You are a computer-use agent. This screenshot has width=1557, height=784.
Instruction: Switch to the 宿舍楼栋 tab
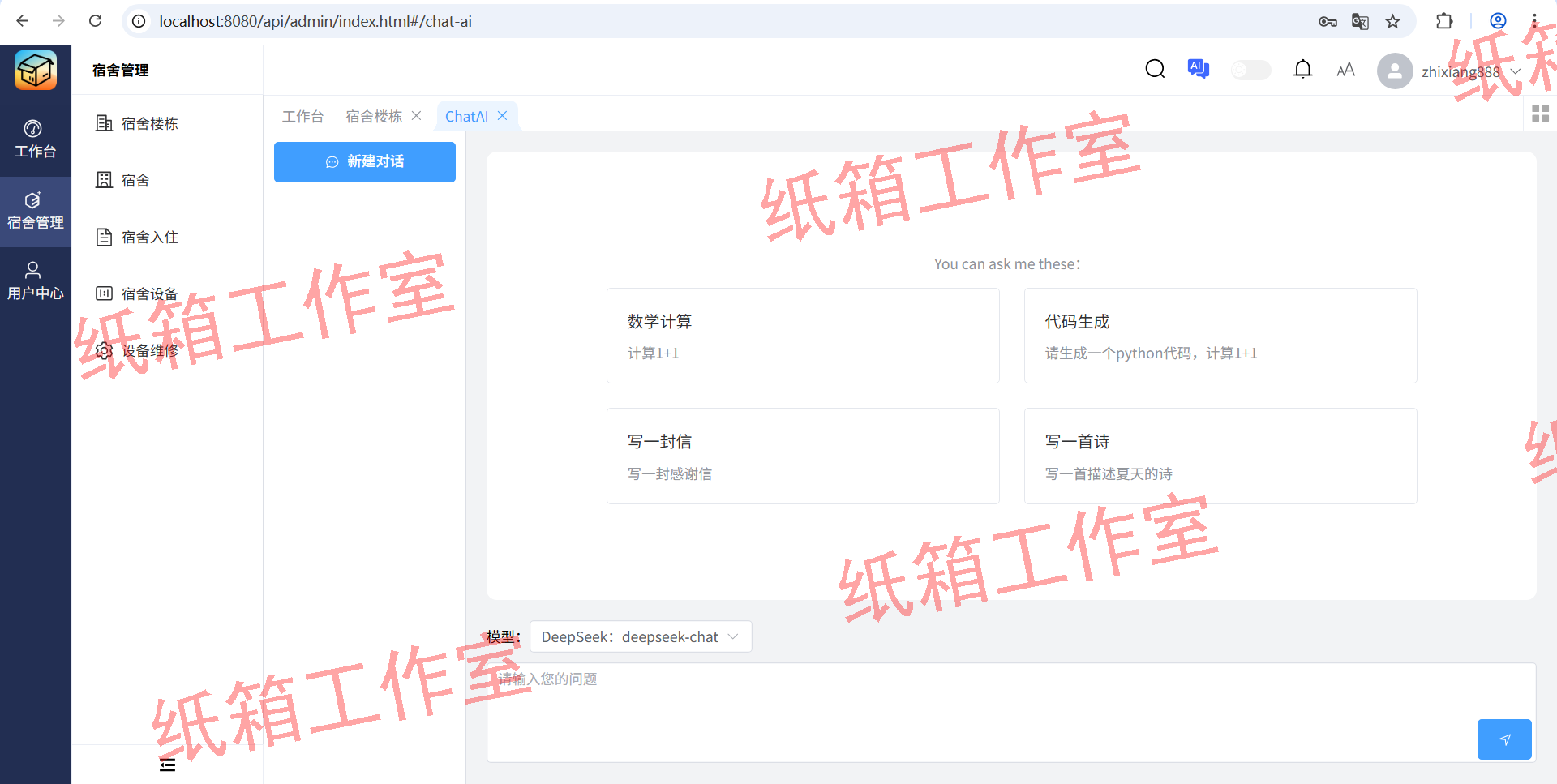[x=374, y=116]
